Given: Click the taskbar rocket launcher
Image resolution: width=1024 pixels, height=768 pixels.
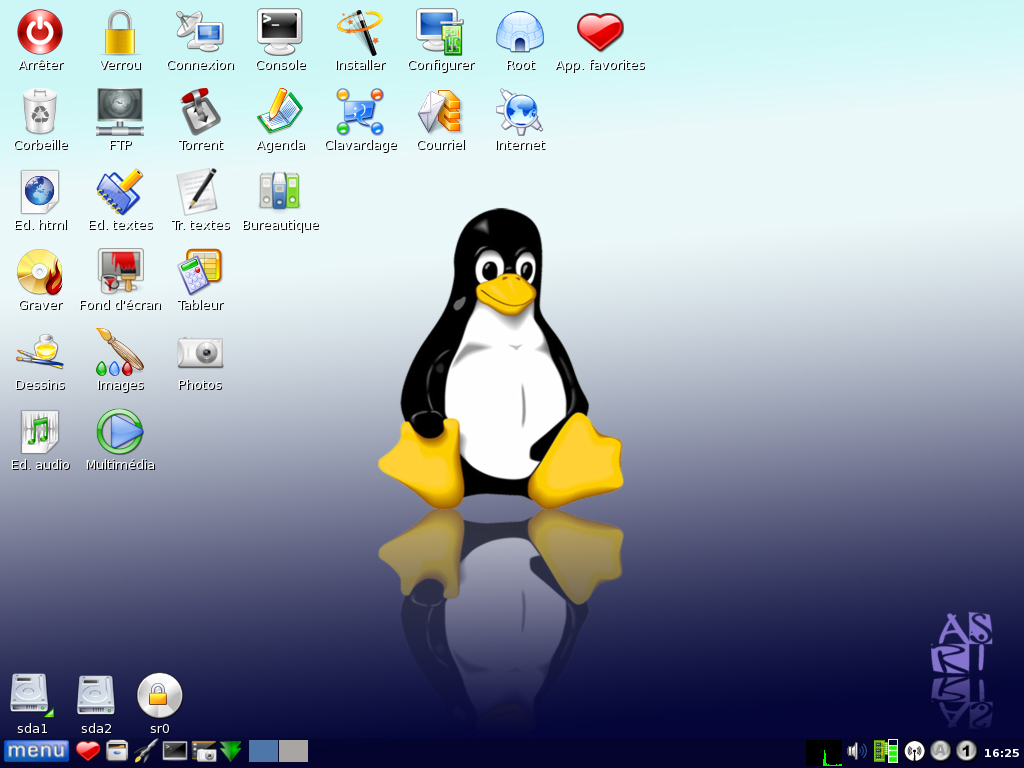Looking at the screenshot, I should [146, 751].
